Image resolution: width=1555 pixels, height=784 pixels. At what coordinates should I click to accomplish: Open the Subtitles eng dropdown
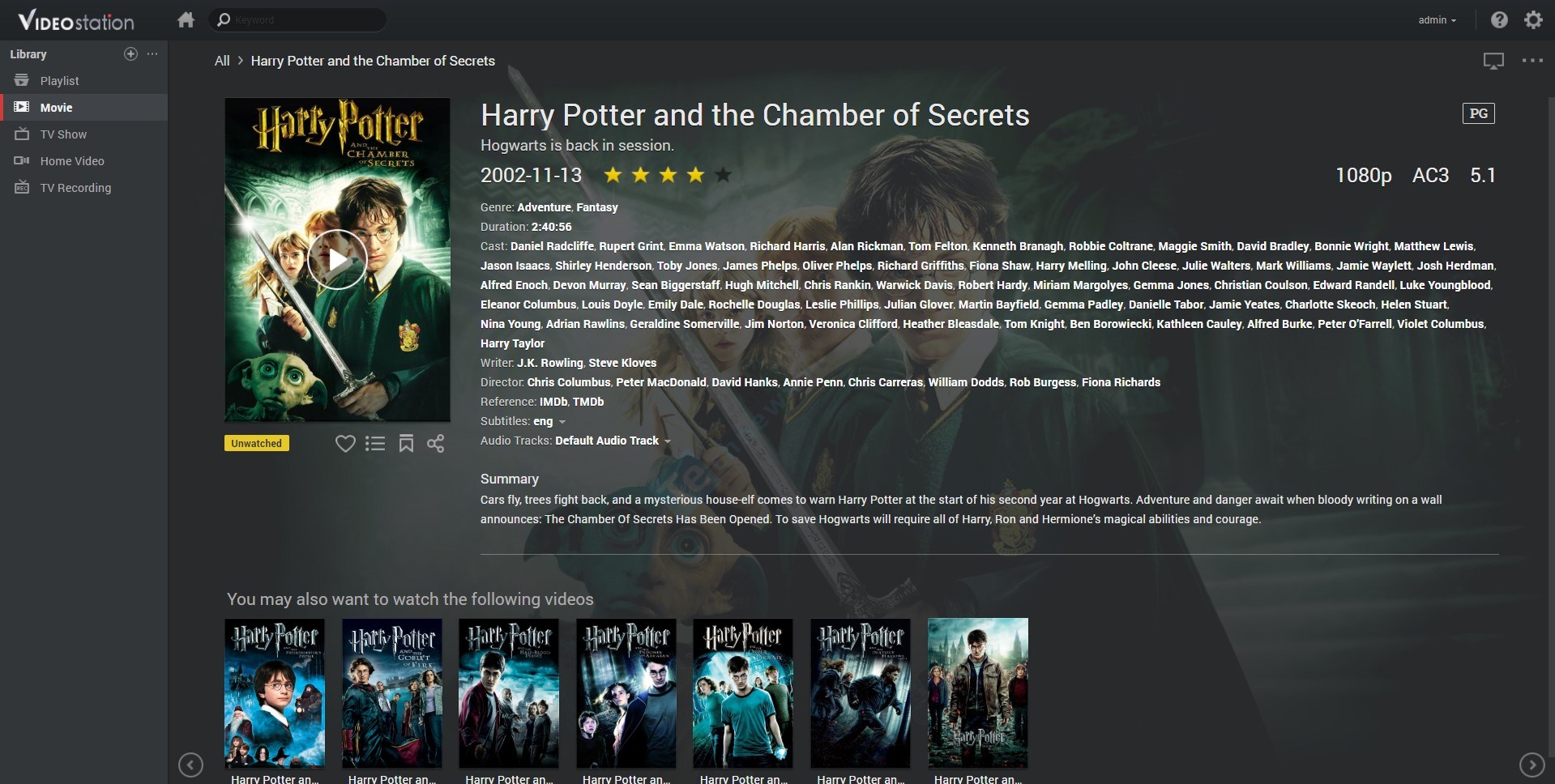549,421
